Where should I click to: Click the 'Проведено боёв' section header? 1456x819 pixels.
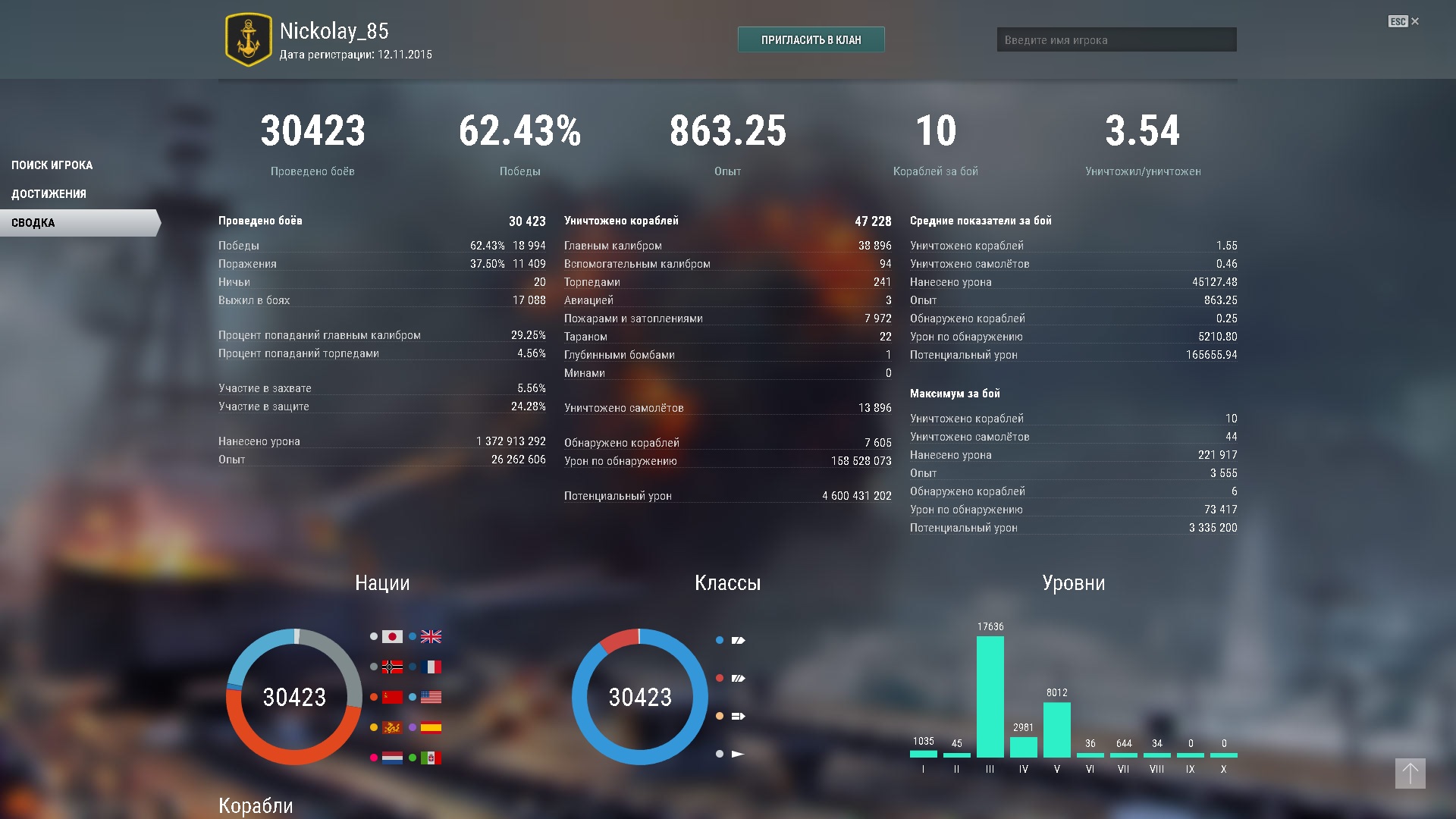click(x=260, y=221)
